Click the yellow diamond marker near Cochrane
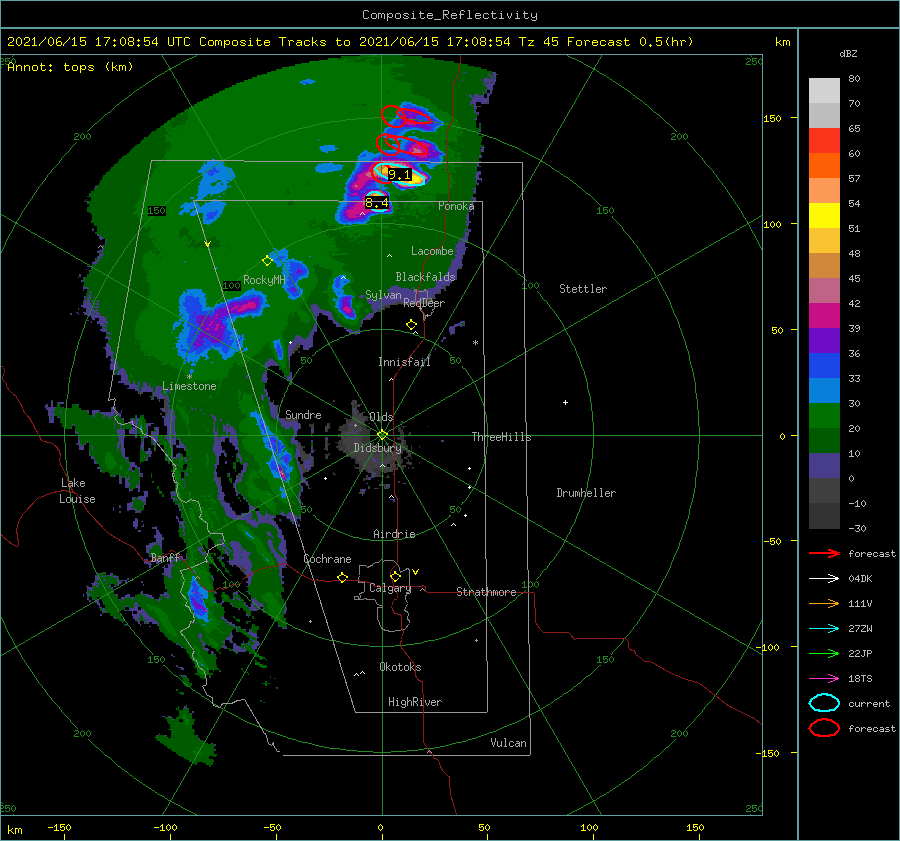This screenshot has width=900, height=841. click(x=342, y=577)
